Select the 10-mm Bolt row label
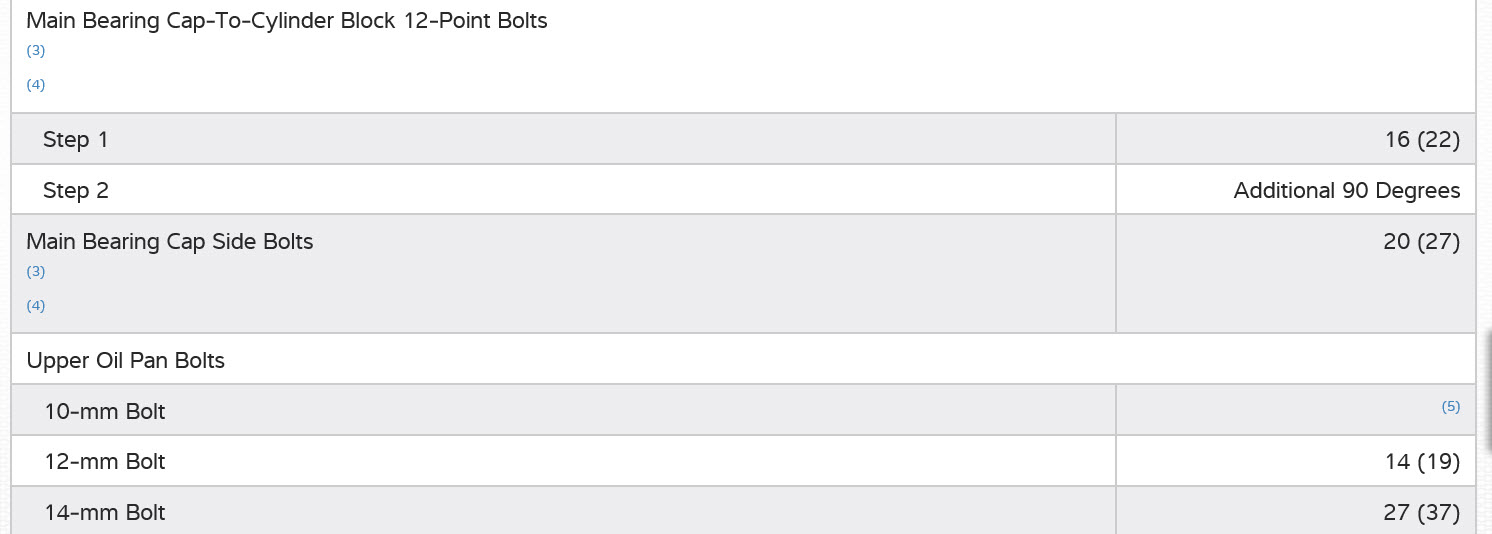This screenshot has height=534, width=1492. click(105, 412)
